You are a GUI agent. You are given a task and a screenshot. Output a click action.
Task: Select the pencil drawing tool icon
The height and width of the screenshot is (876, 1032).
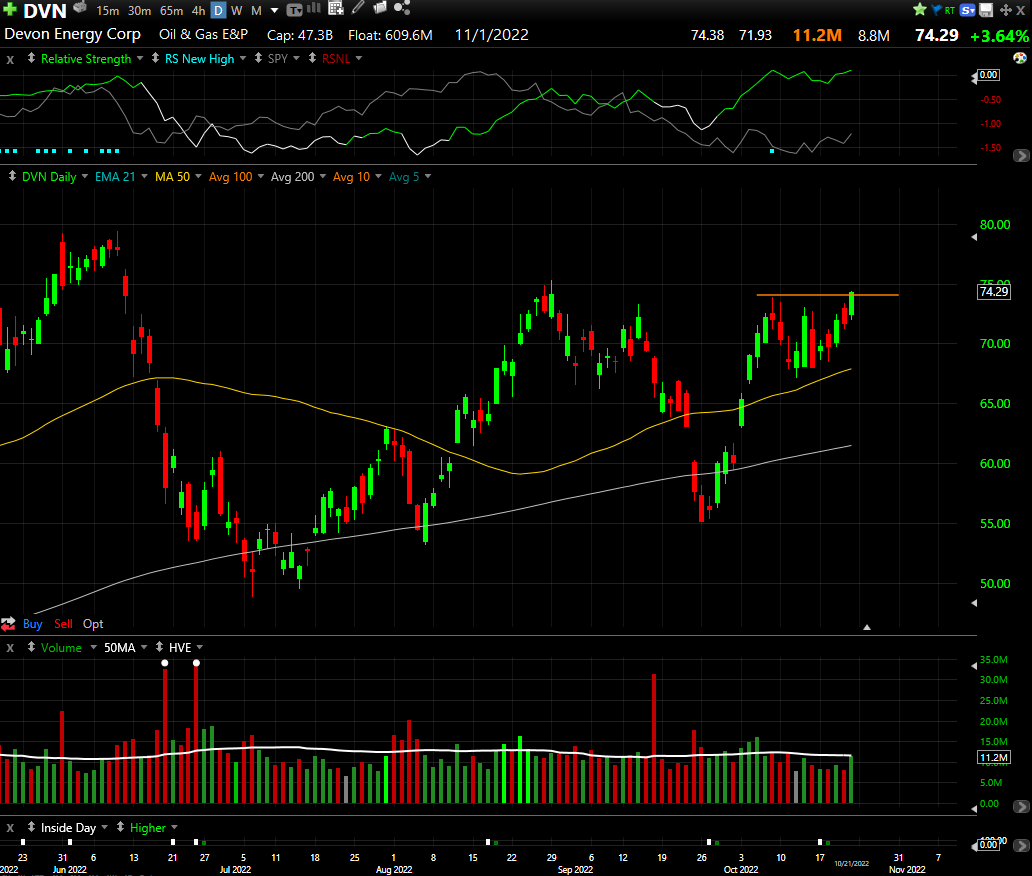(358, 8)
